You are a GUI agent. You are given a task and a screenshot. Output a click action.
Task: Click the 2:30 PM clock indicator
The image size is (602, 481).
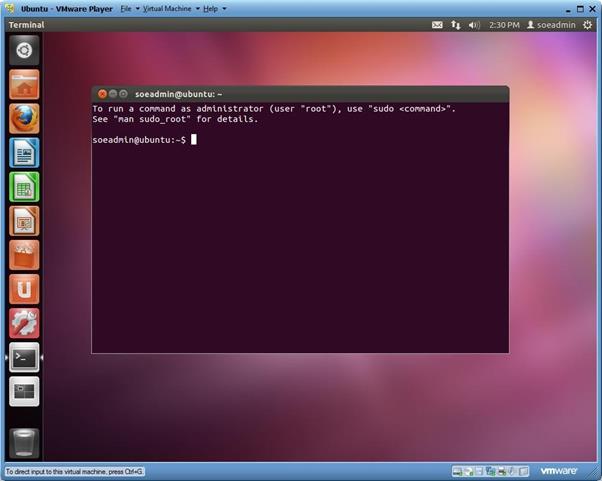point(504,25)
